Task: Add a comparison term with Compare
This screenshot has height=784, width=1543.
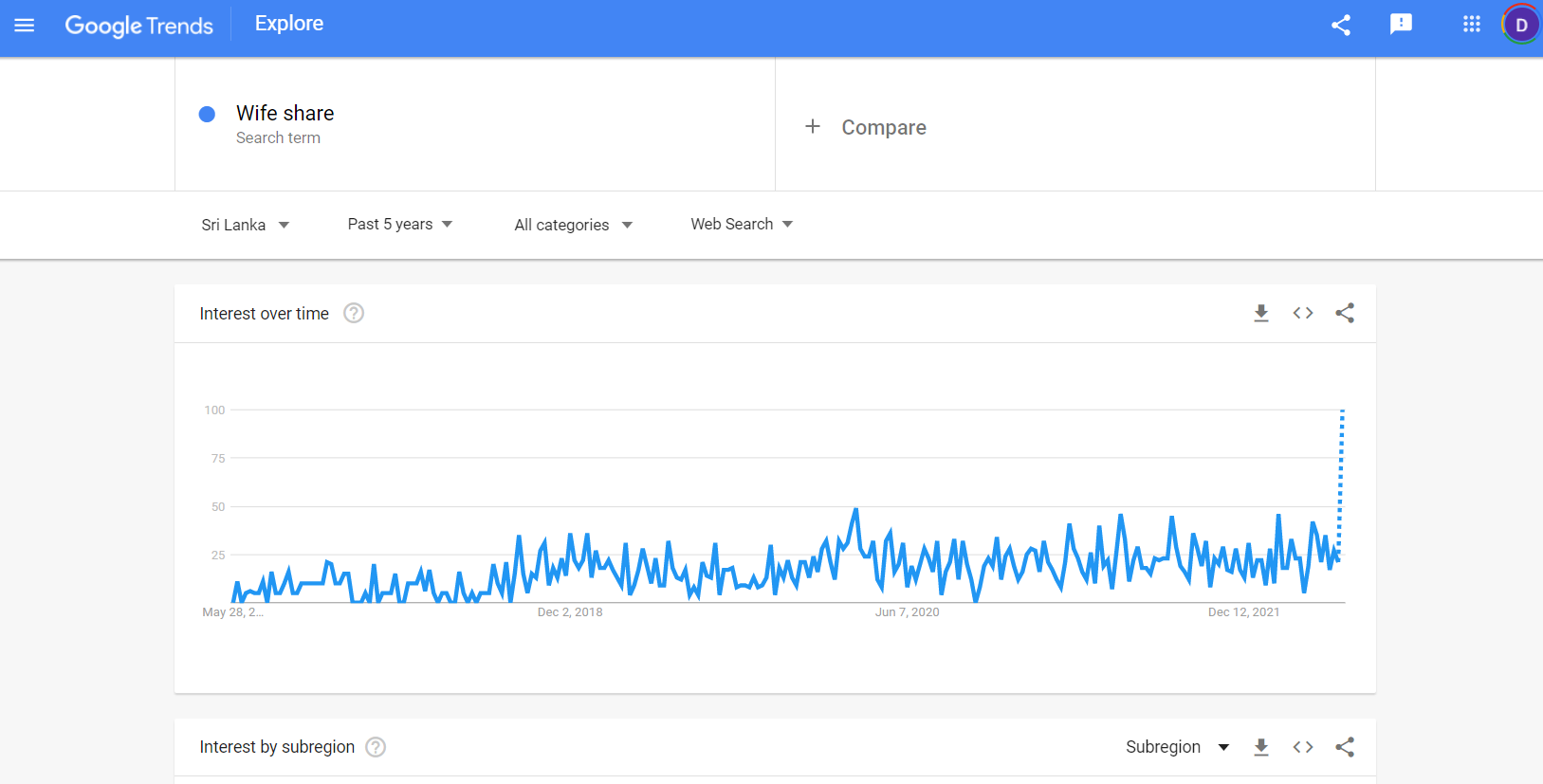Action: tap(865, 127)
